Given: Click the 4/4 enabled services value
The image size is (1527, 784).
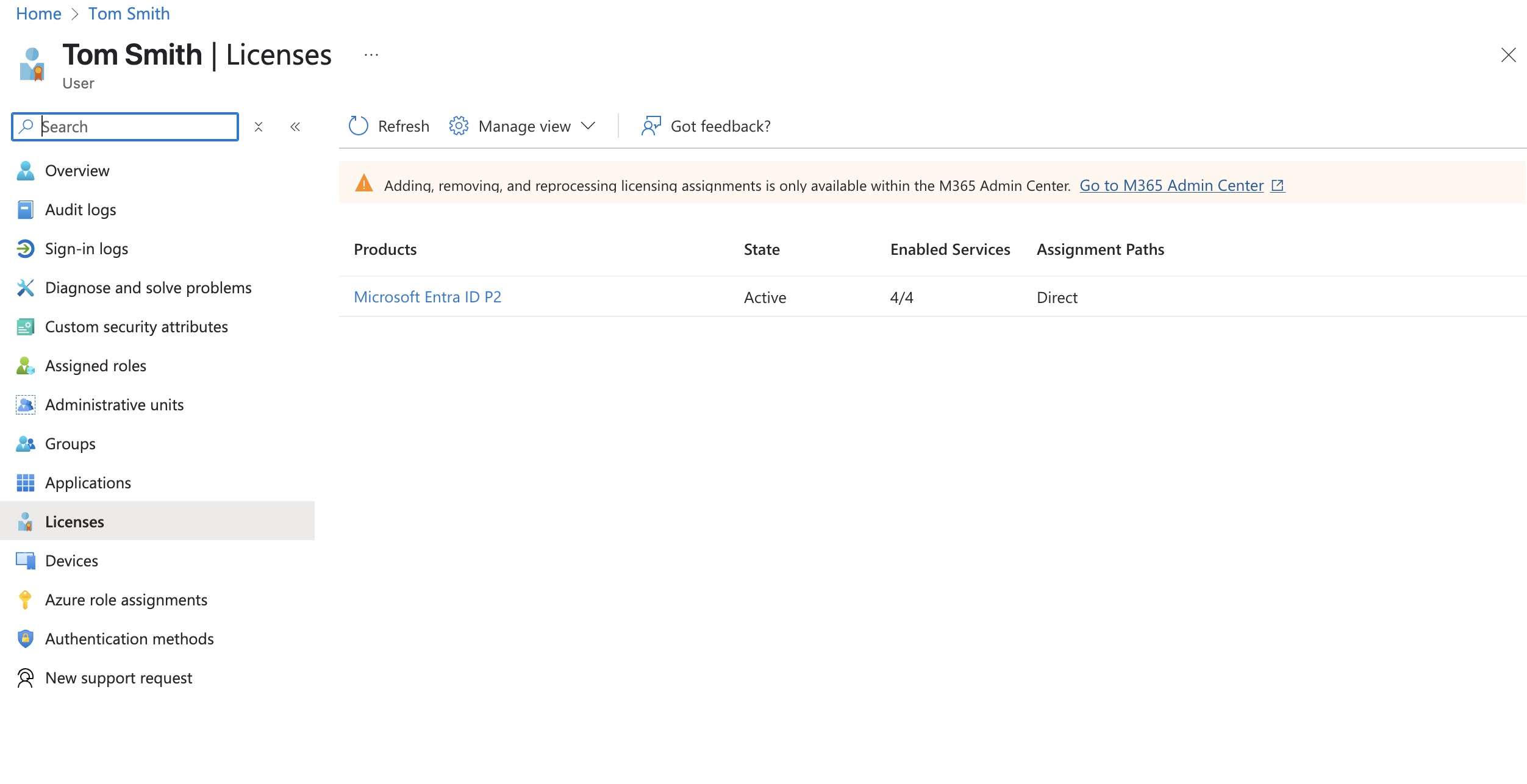Looking at the screenshot, I should [901, 298].
